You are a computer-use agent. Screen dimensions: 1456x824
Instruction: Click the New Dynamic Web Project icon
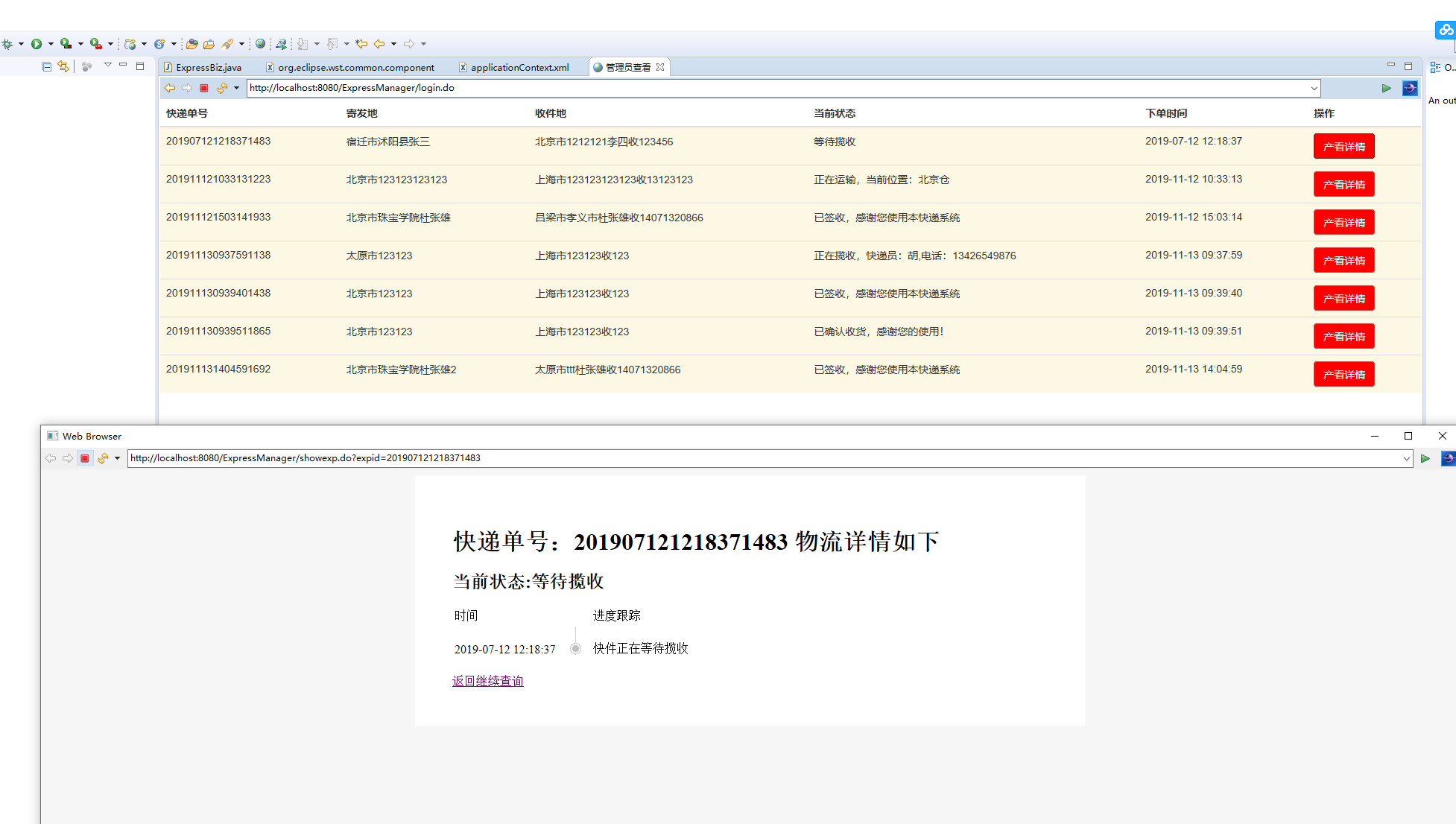coord(130,43)
